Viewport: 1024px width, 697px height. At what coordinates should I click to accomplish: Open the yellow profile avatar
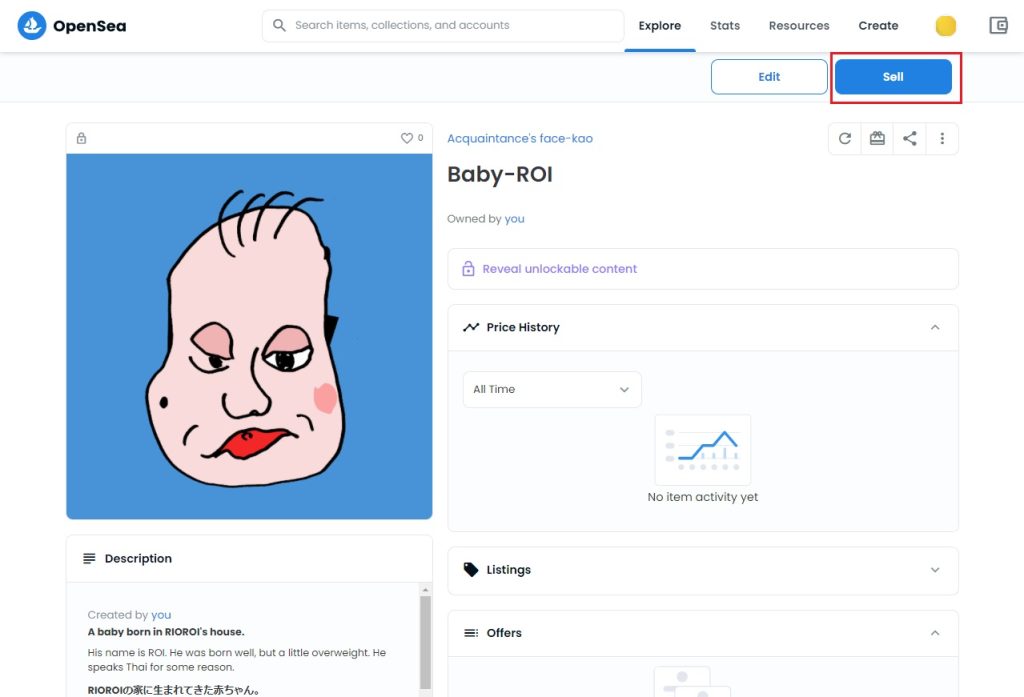pyautogui.click(x=945, y=25)
